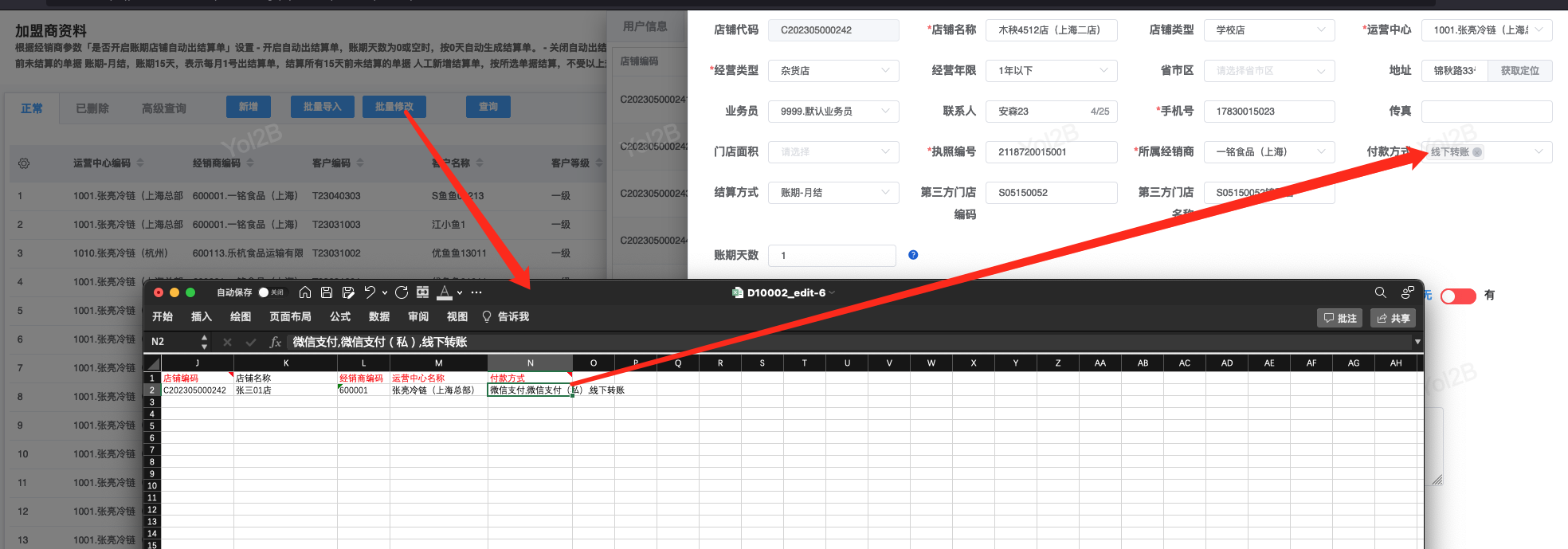Screen dimensions: 1568x549
Task: Open the table settings gear icon
Action: [24, 163]
